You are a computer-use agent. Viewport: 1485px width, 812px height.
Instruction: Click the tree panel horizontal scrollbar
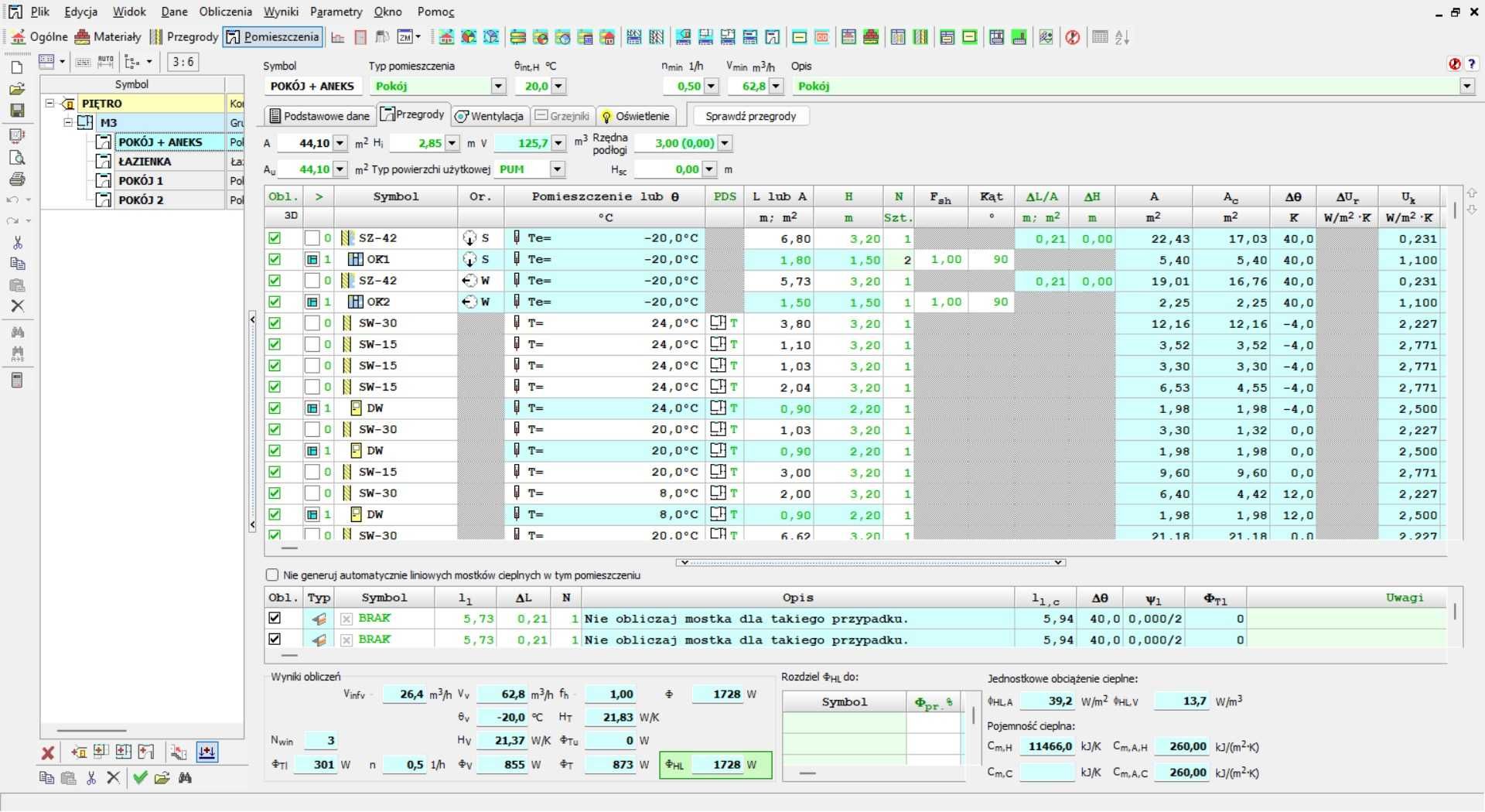coord(91,730)
